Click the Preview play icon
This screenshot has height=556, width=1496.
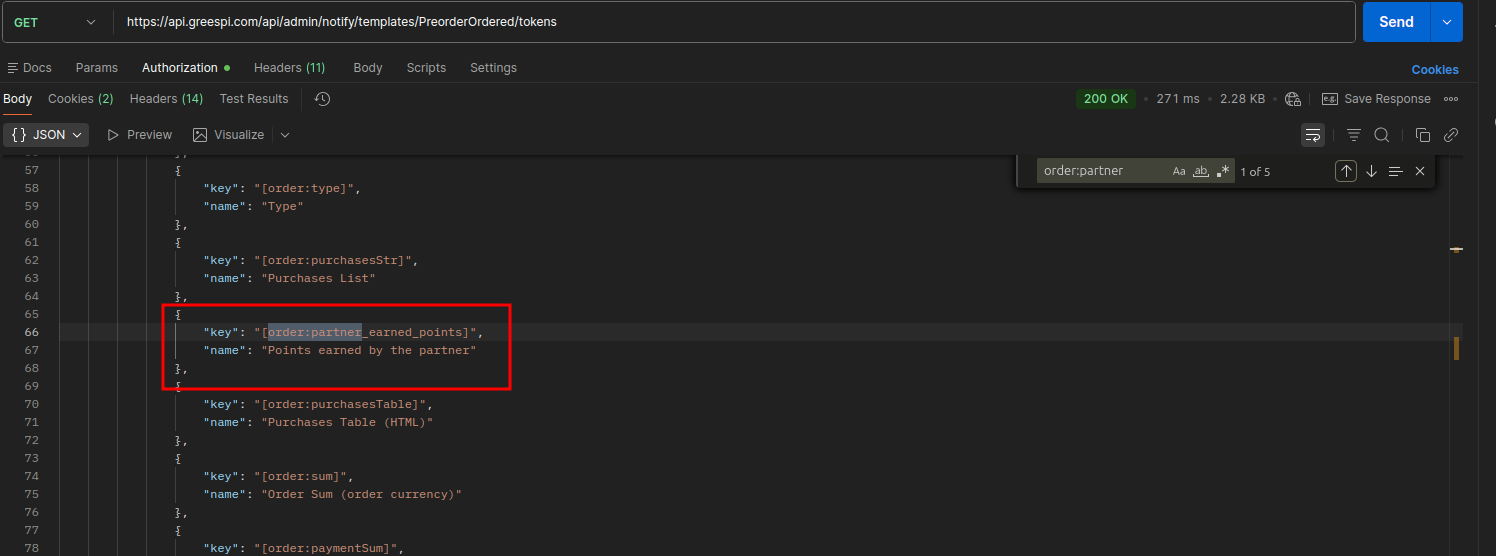(x=113, y=135)
